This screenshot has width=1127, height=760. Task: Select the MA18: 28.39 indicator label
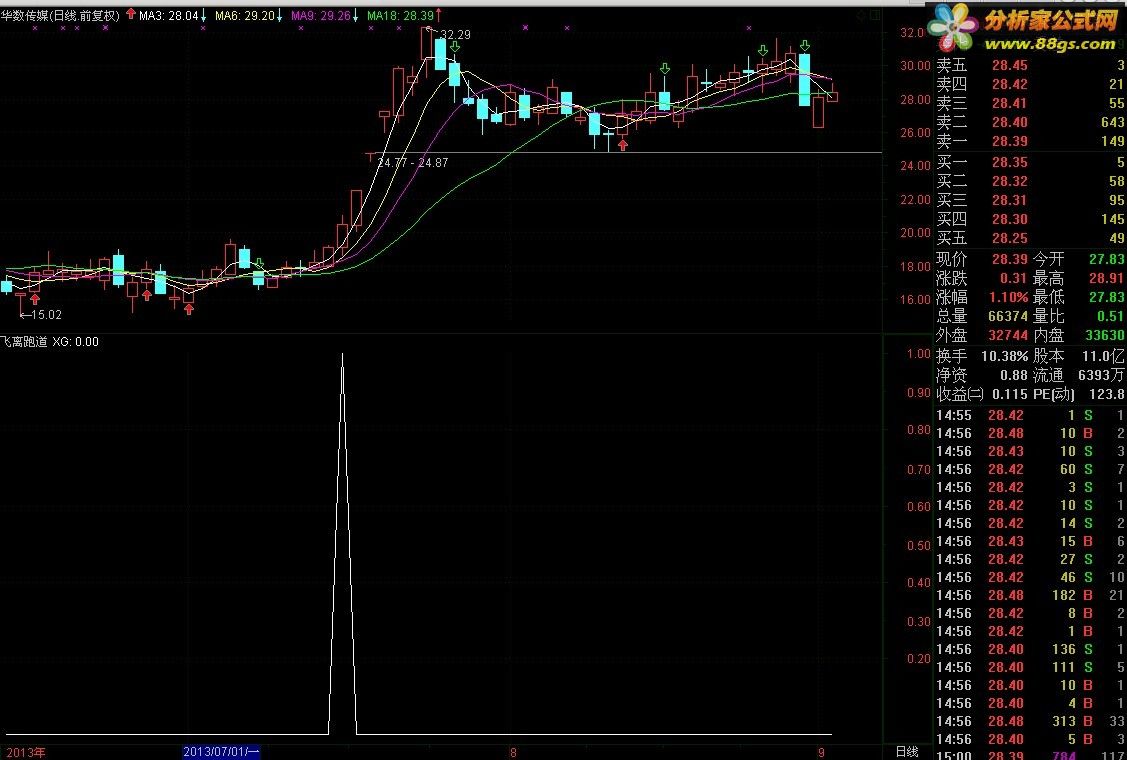(400, 16)
